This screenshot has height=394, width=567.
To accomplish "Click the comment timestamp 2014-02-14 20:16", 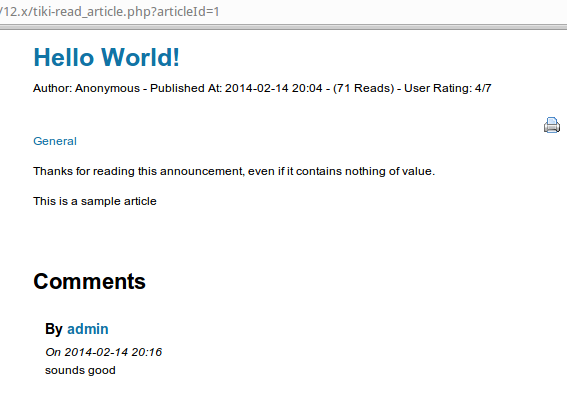I will click(113, 352).
